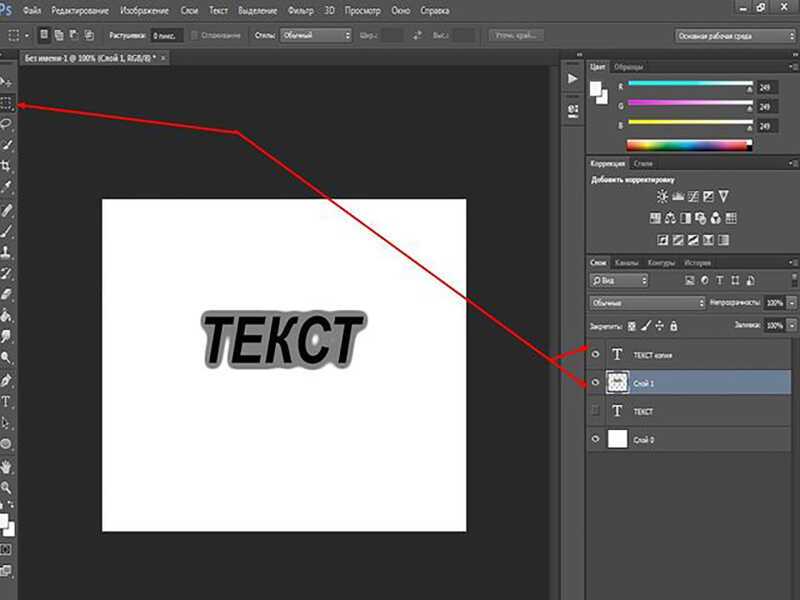The width and height of the screenshot is (800, 600).
Task: Click the R channel slider
Action: (690, 83)
